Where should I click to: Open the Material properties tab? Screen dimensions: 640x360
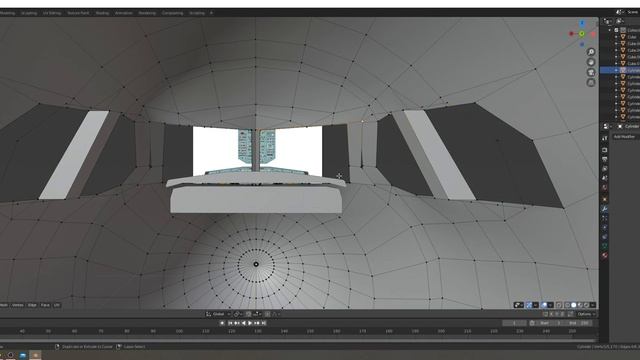click(x=604, y=255)
